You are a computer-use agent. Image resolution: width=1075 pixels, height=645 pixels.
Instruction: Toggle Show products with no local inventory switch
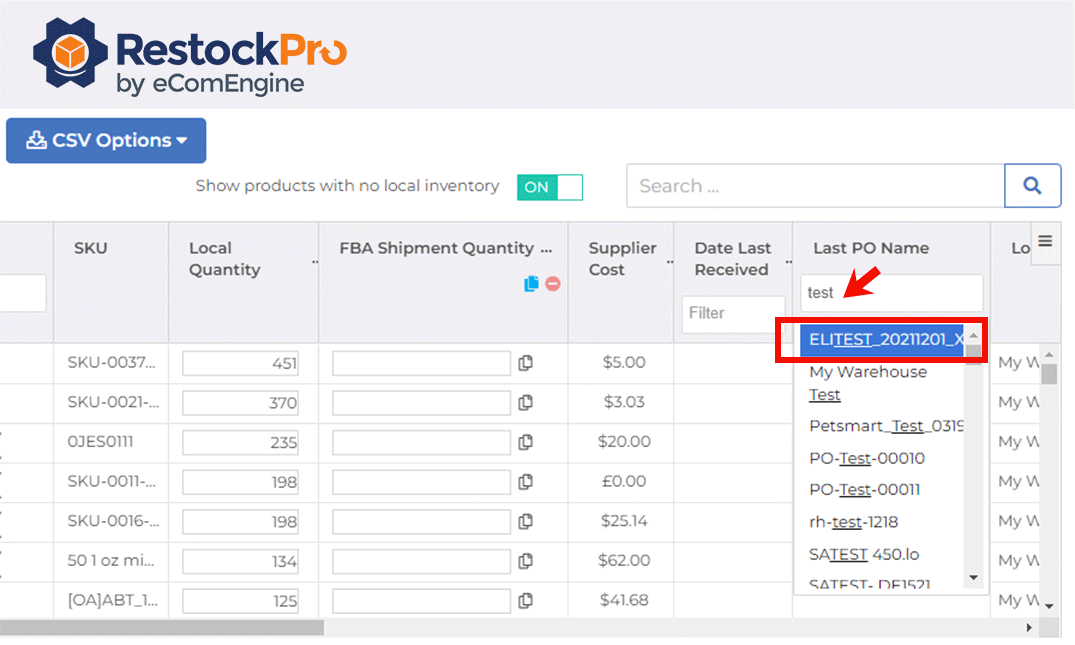[549, 187]
